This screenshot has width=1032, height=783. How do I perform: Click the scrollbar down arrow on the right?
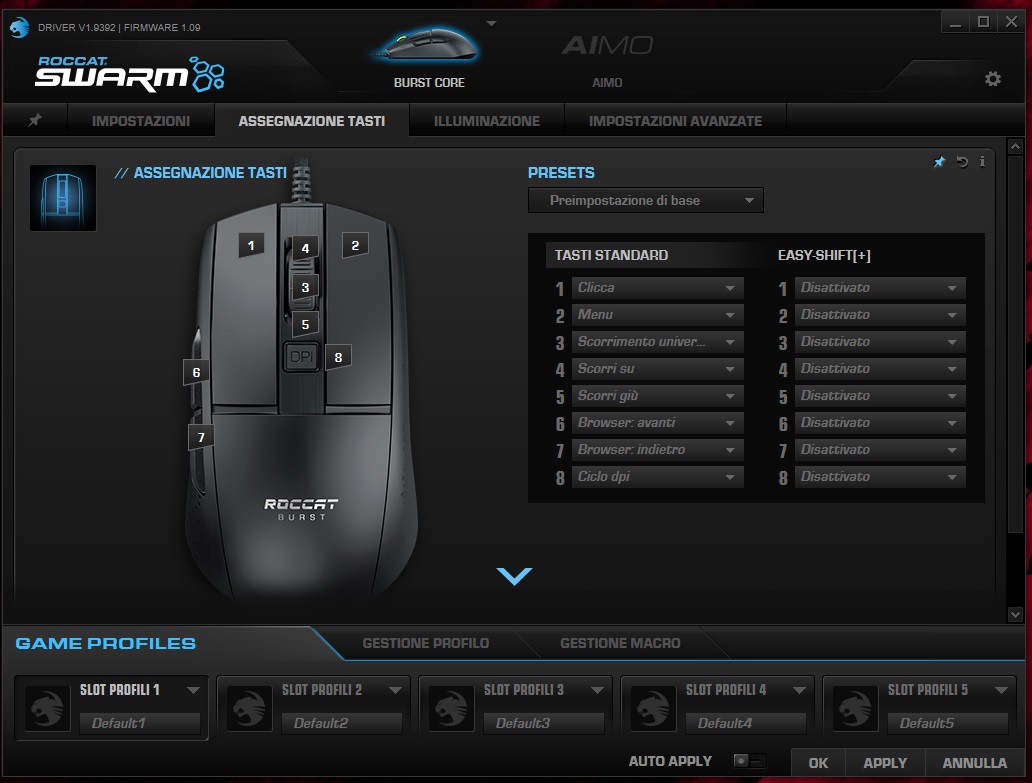point(1015,615)
